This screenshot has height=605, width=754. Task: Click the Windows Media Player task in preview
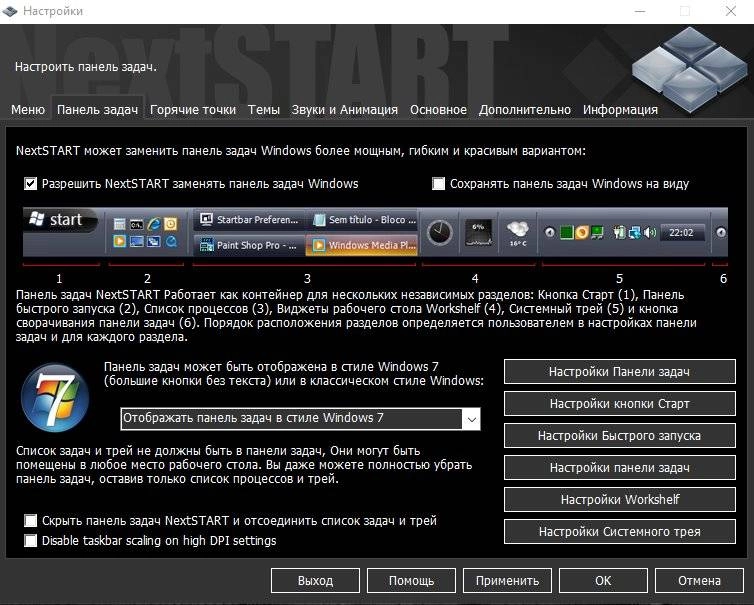click(x=362, y=245)
